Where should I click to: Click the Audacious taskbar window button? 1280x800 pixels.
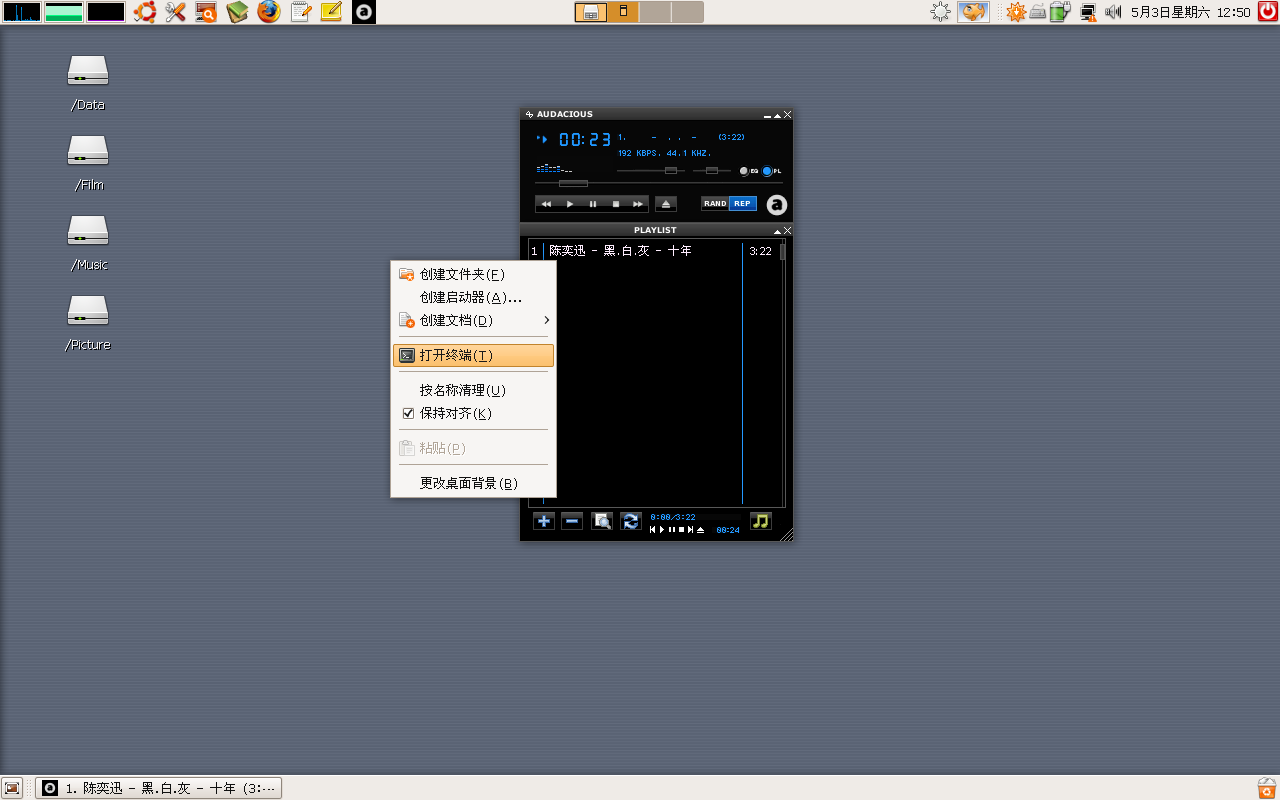pos(158,788)
